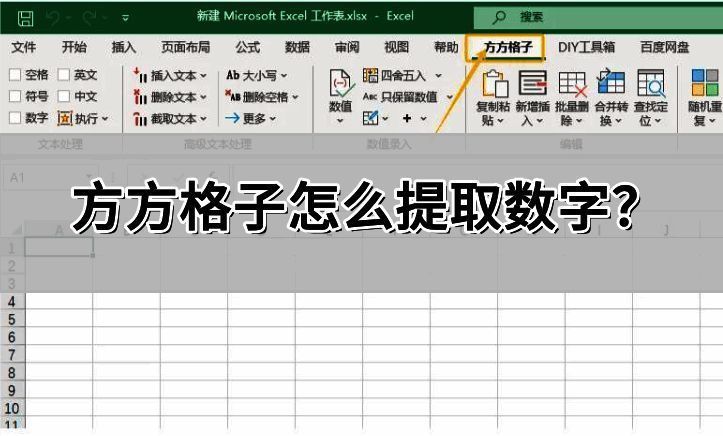Click the 合并转换 icon
The height and width of the screenshot is (436, 723).
tap(611, 82)
